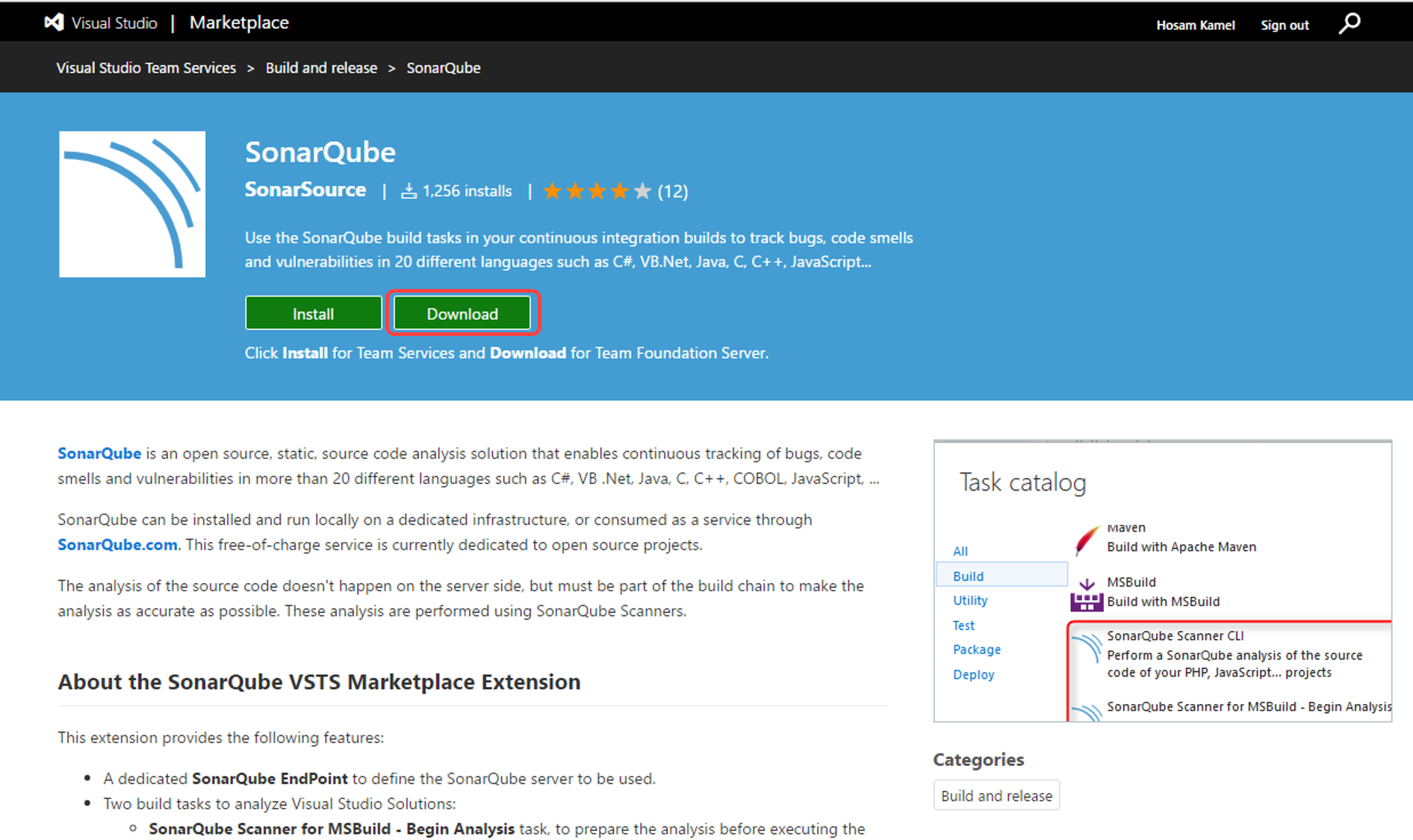
Task: Select Utility category in Task catalog
Action: [970, 600]
